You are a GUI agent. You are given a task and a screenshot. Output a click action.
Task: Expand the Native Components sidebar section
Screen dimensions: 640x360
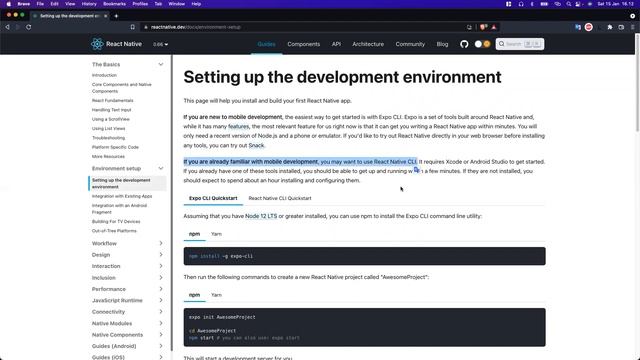tap(161, 335)
